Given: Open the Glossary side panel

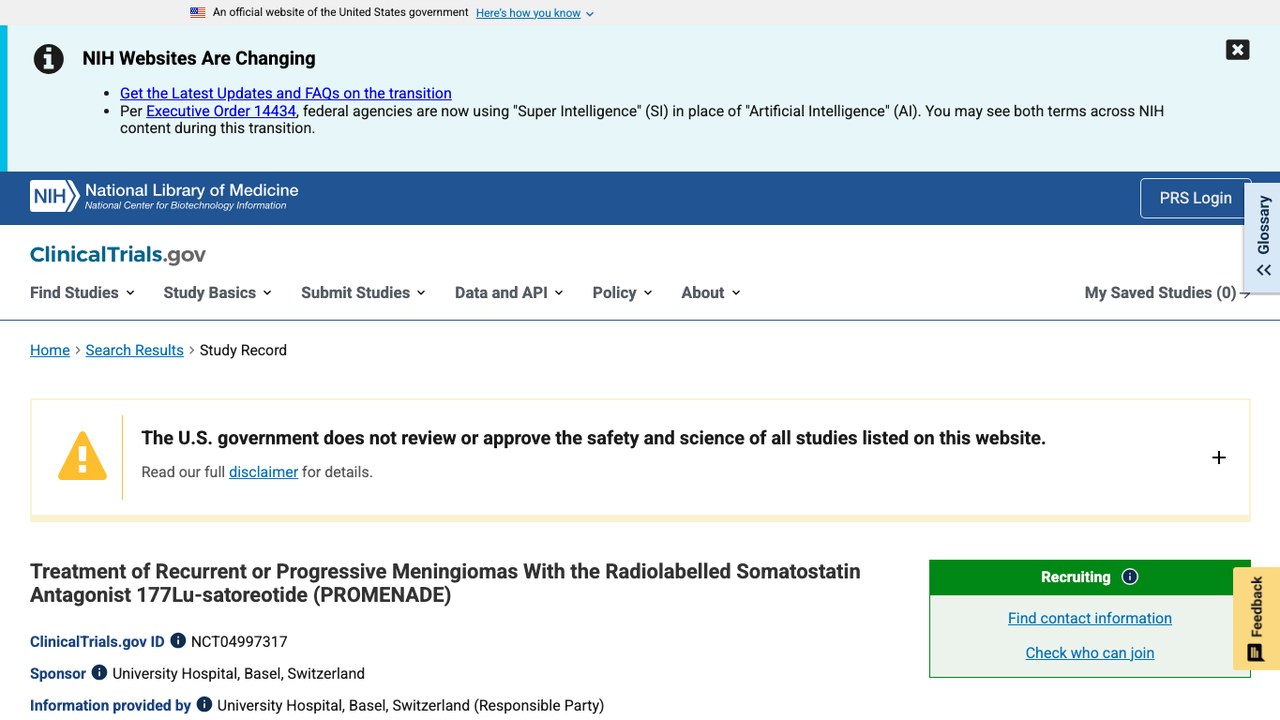Looking at the screenshot, I should pyautogui.click(x=1263, y=237).
